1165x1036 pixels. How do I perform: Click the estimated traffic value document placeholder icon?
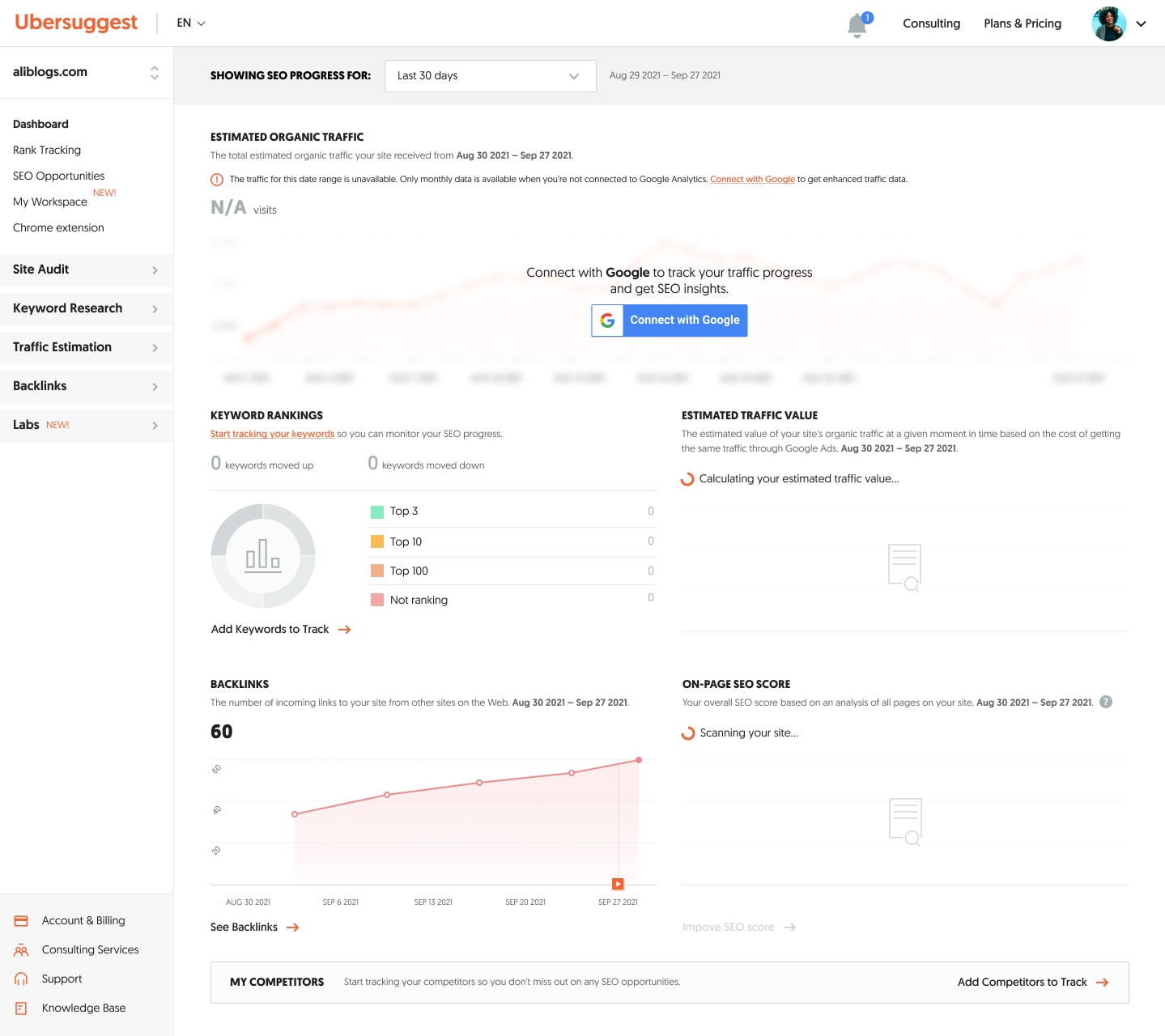point(904,567)
